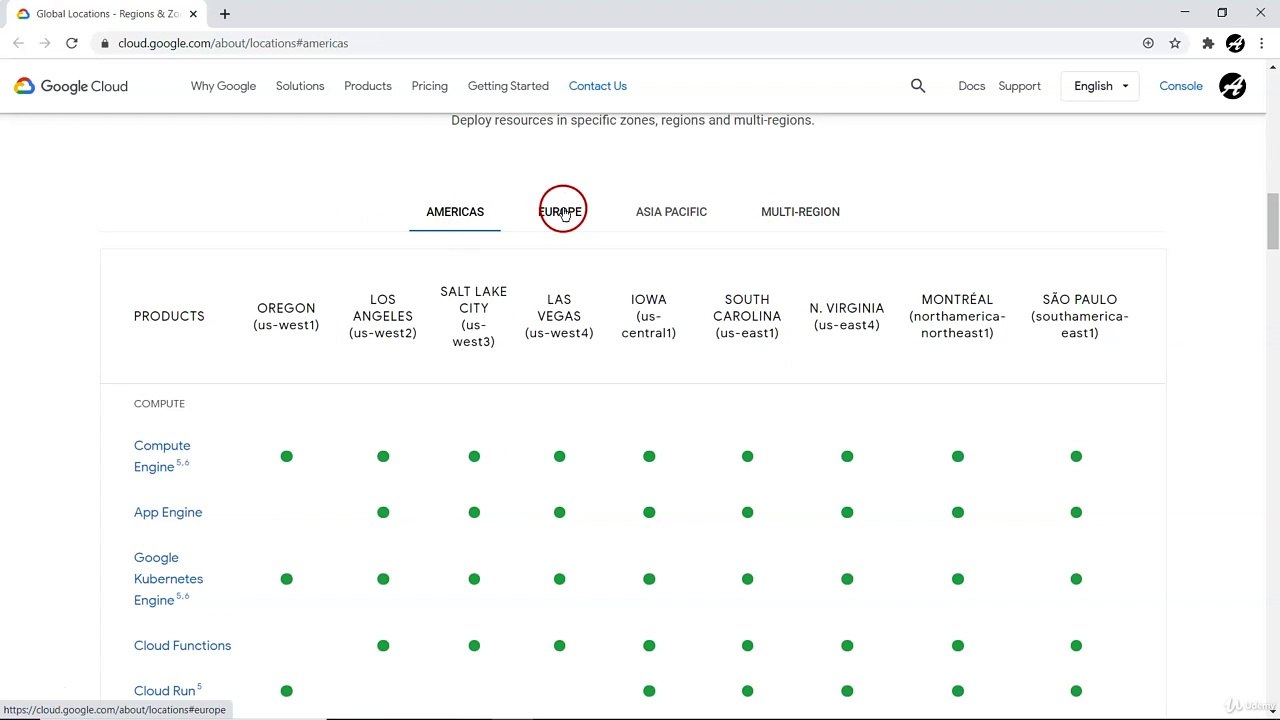Screen dimensions: 1280x720
Task: Click the search magnifier icon
Action: coord(918,86)
